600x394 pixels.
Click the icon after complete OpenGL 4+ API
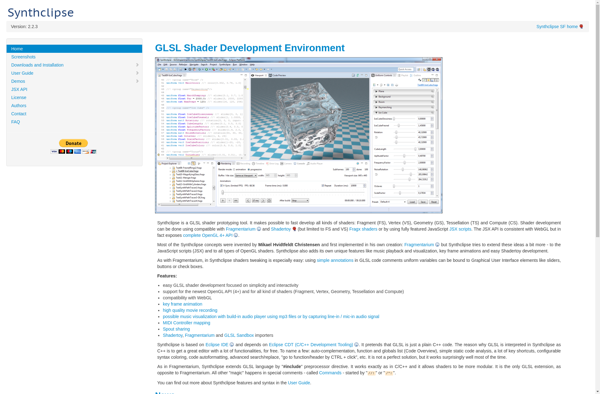click(x=236, y=235)
